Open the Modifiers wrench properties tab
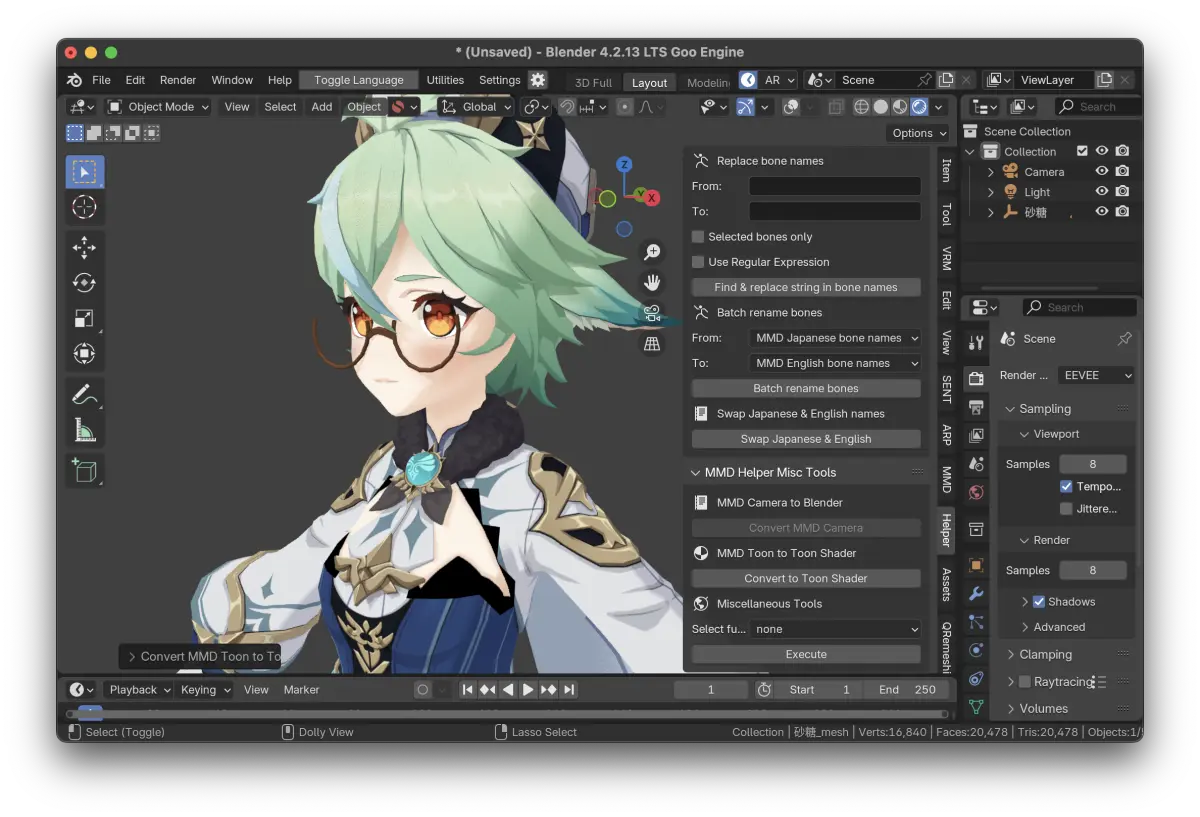This screenshot has width=1200, height=817. click(x=976, y=594)
